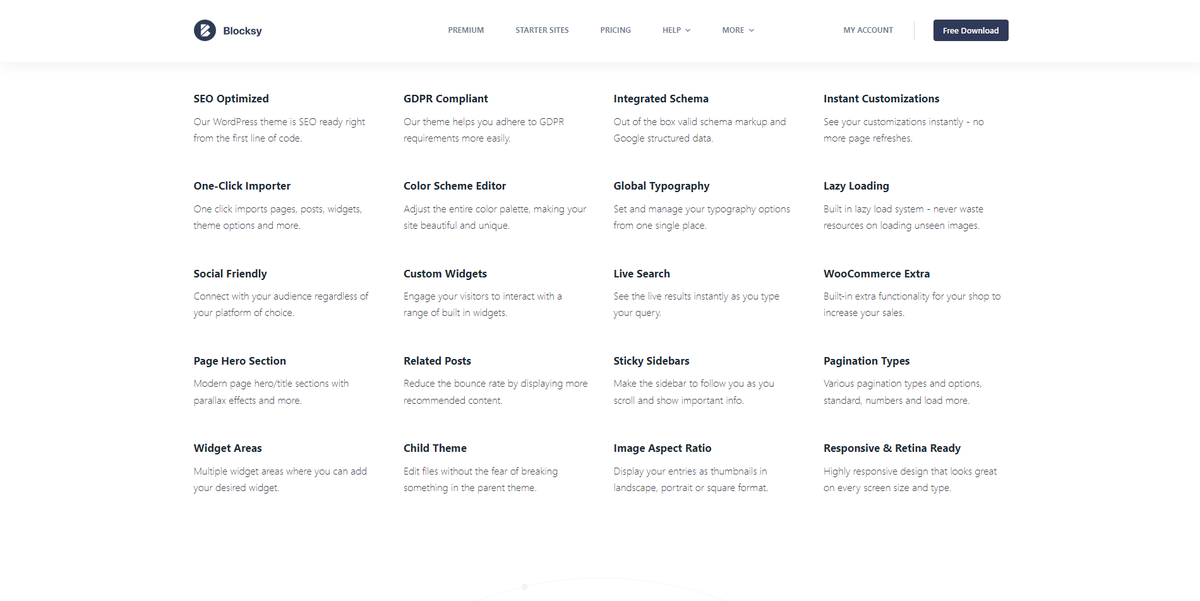Click text 'Highly responsive design that looks great'

pos(910,471)
